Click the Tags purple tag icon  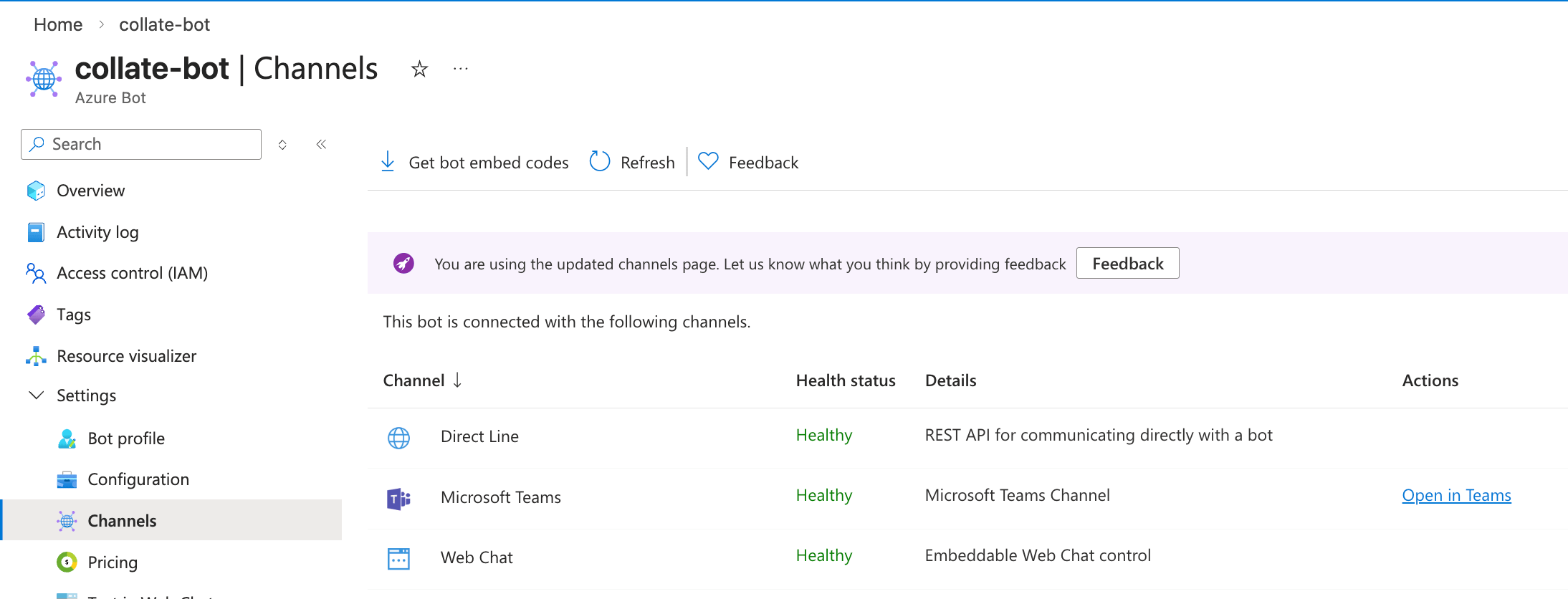(36, 315)
